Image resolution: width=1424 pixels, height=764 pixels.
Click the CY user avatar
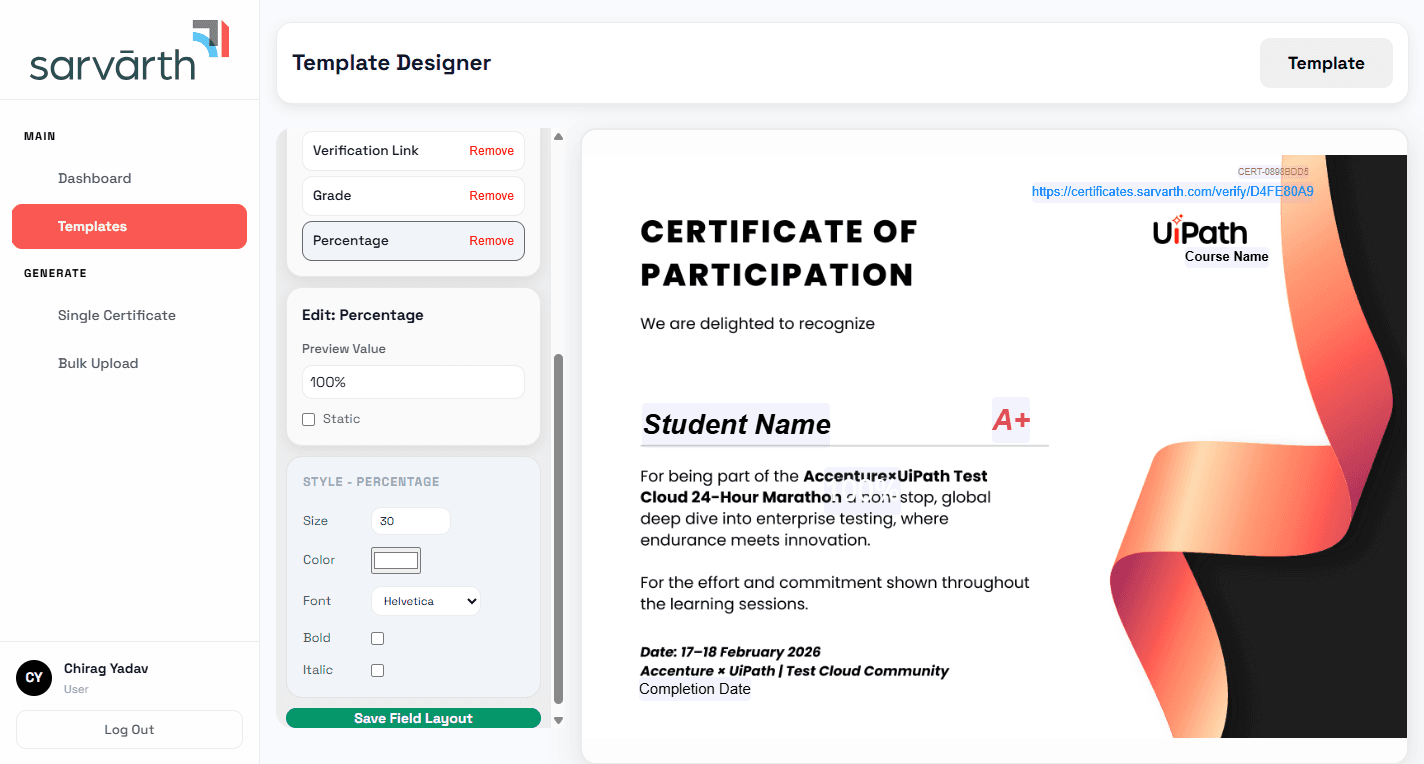click(x=34, y=678)
